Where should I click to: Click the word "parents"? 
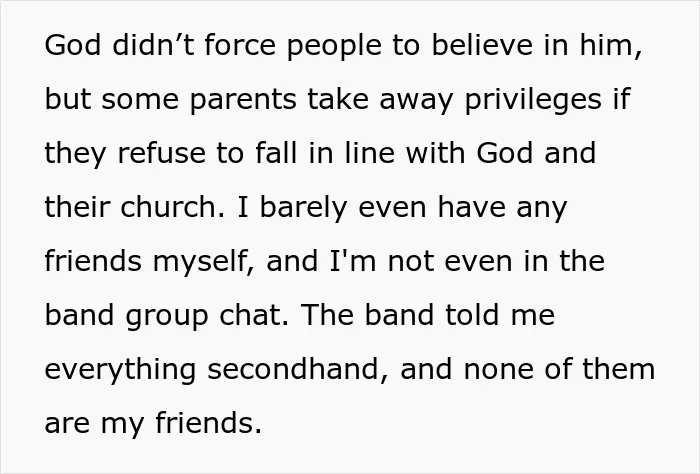(243, 100)
